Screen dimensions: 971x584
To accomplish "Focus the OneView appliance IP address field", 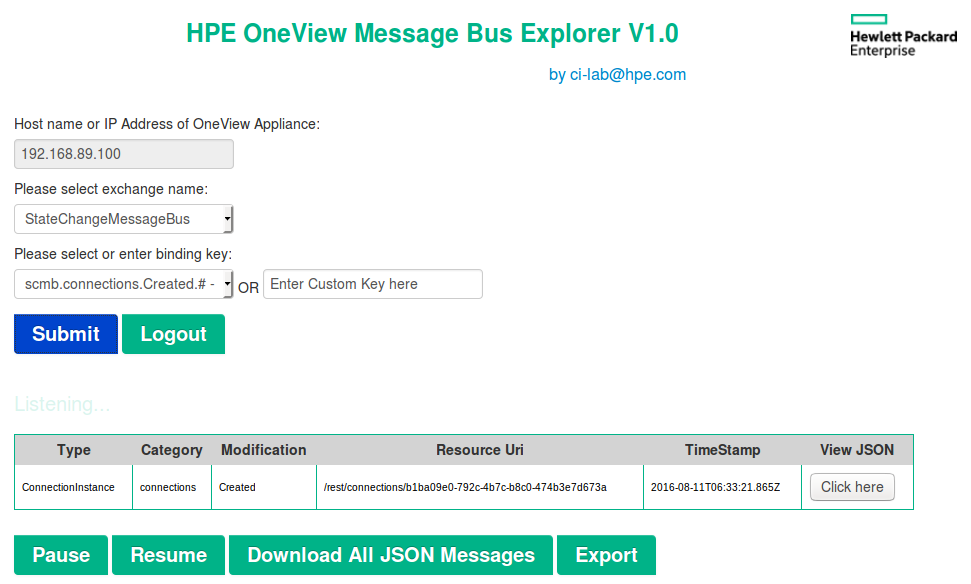I will point(124,154).
